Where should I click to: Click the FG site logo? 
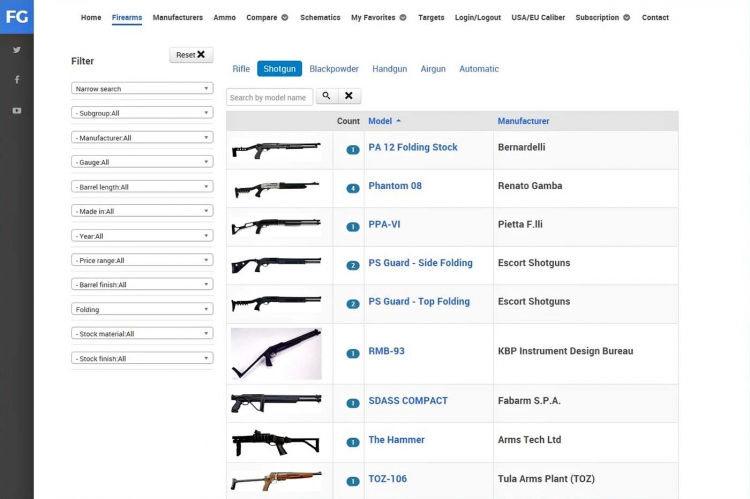tap(17, 17)
